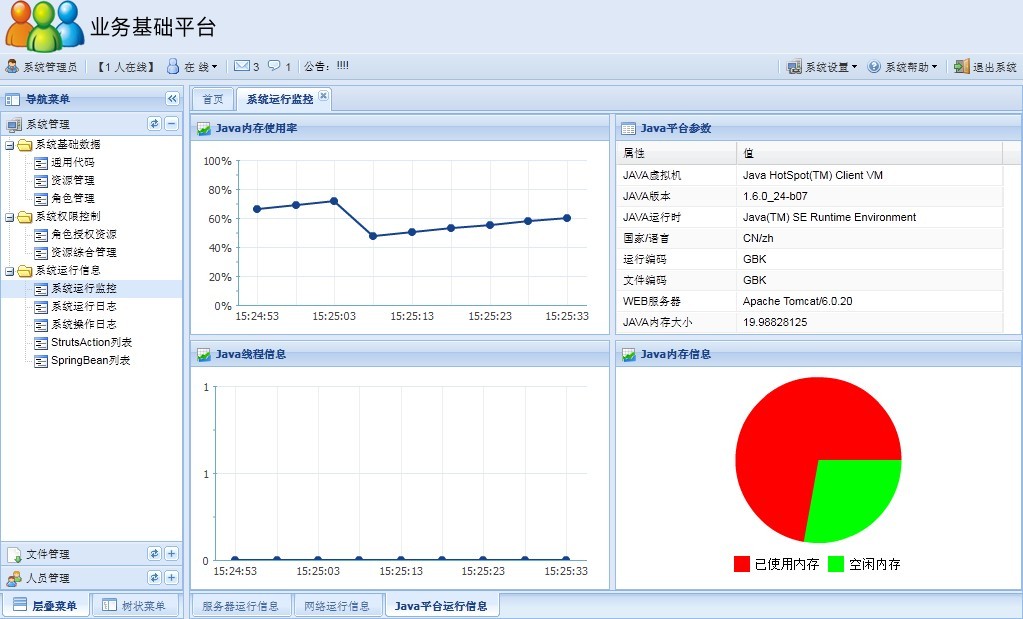1023x619 pixels.
Task: Click the Java平台参数 panel grid icon
Action: [x=628, y=128]
